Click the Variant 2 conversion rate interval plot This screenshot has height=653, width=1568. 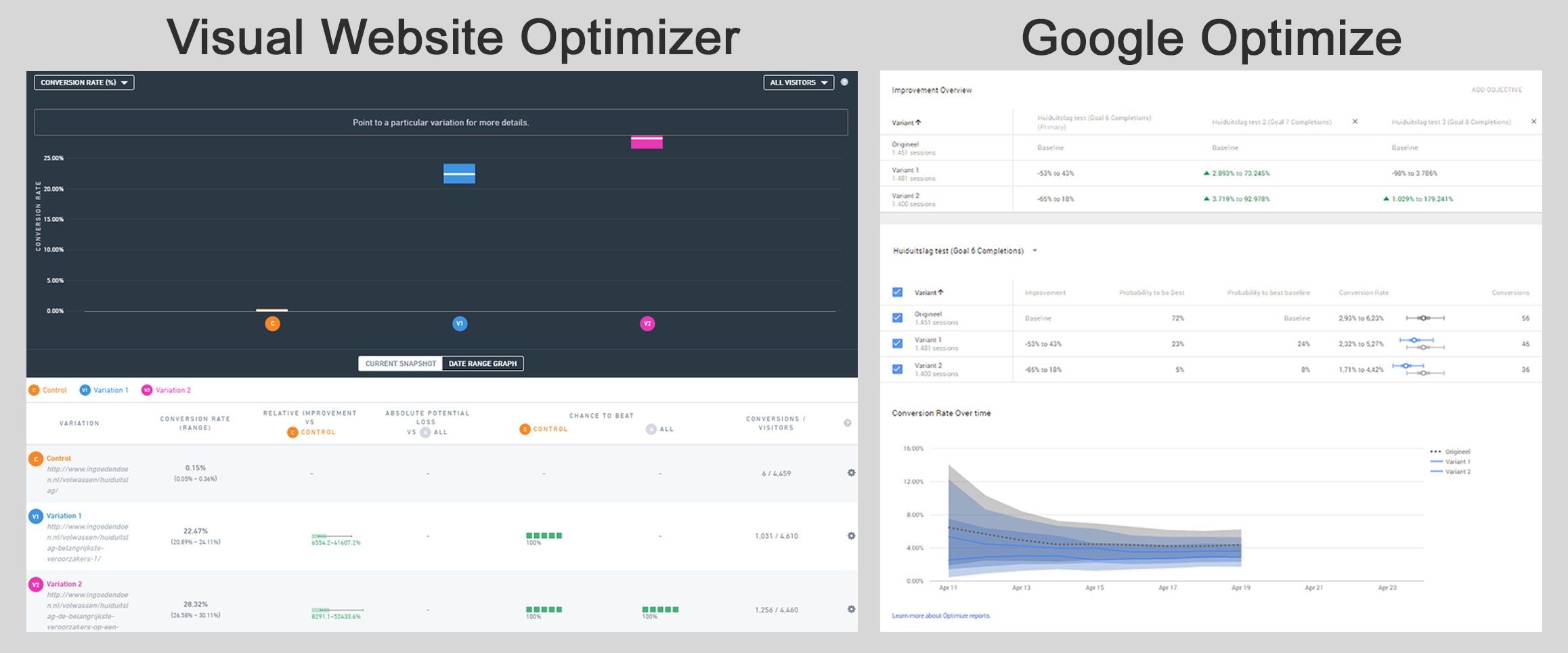point(1418,369)
